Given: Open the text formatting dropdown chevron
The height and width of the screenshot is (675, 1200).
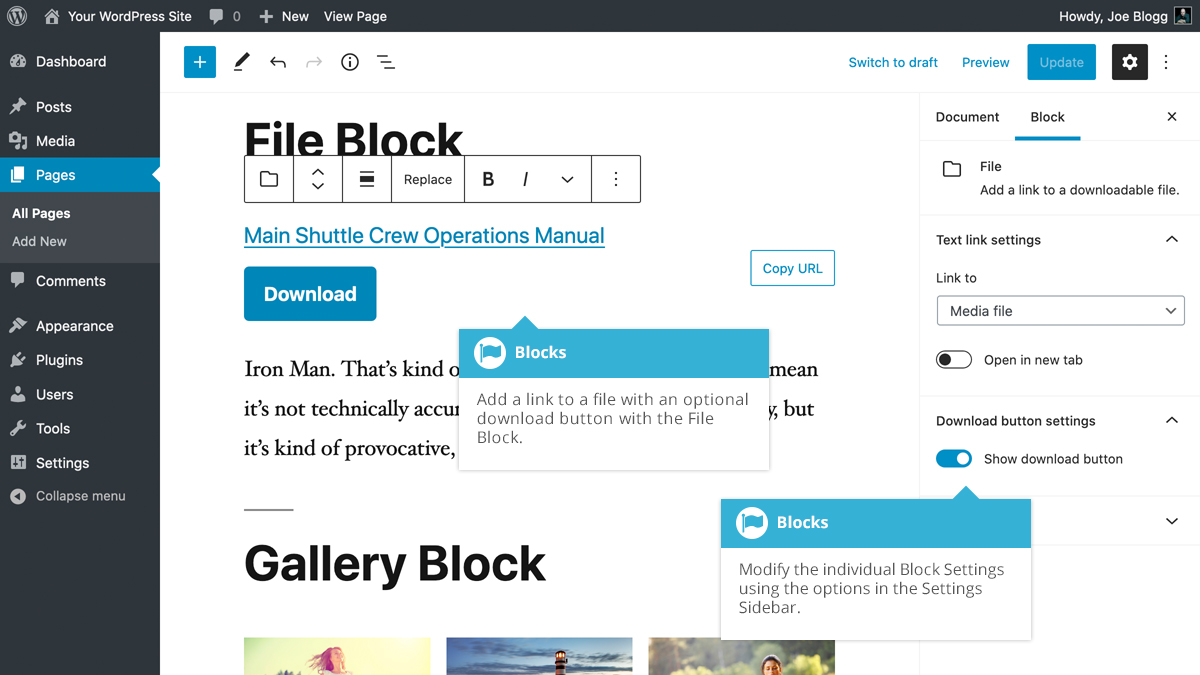Looking at the screenshot, I should click(x=567, y=179).
